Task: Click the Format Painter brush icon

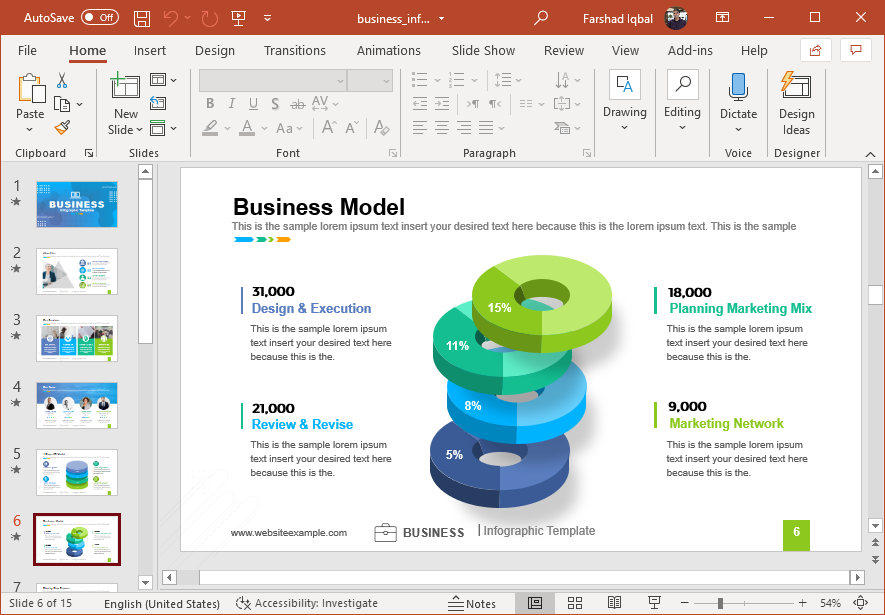Action: pyautogui.click(x=62, y=128)
